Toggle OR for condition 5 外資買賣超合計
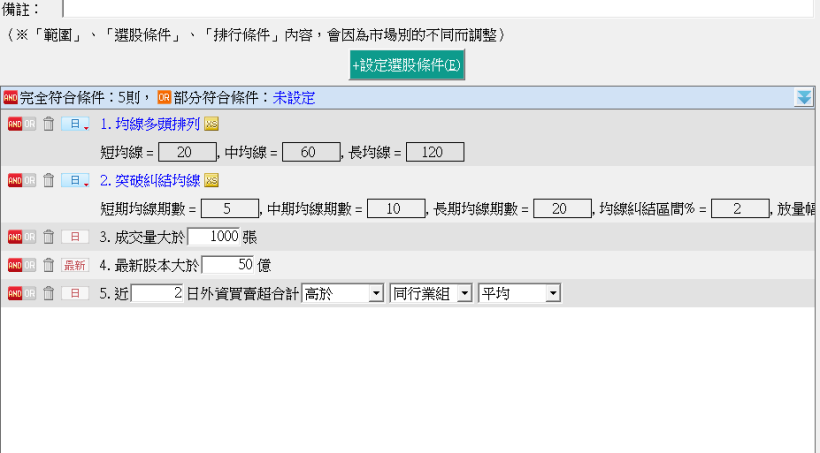Image resolution: width=820 pixels, height=453 pixels. point(29,294)
